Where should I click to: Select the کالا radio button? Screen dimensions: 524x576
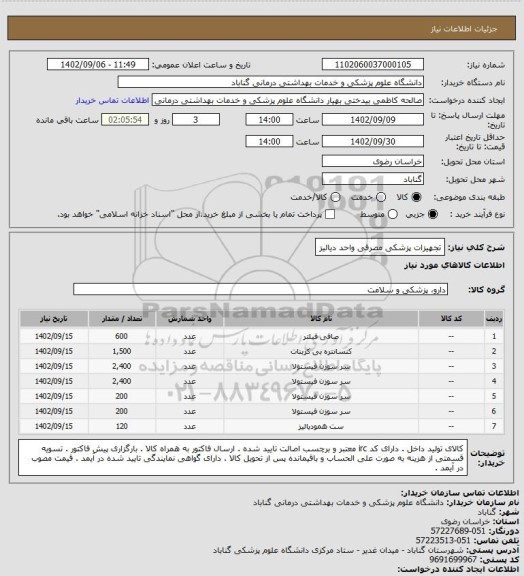[416, 197]
